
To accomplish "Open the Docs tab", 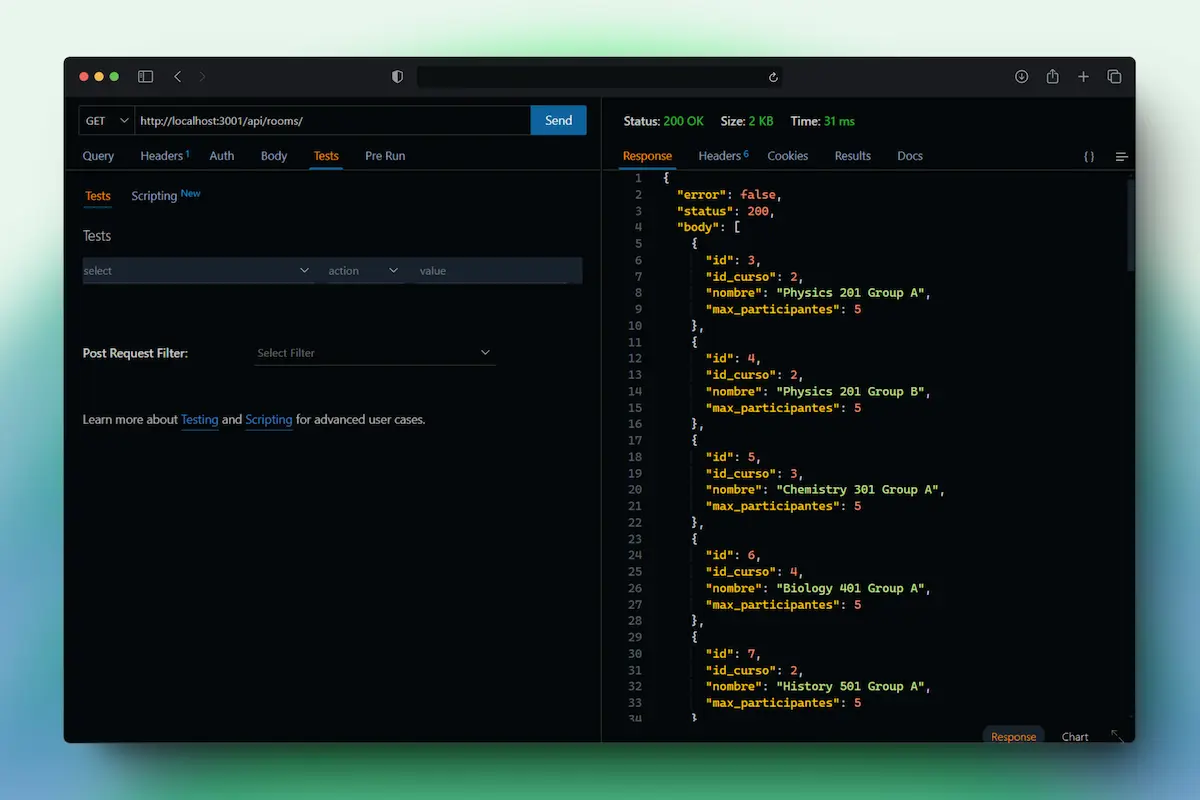I will pos(910,156).
